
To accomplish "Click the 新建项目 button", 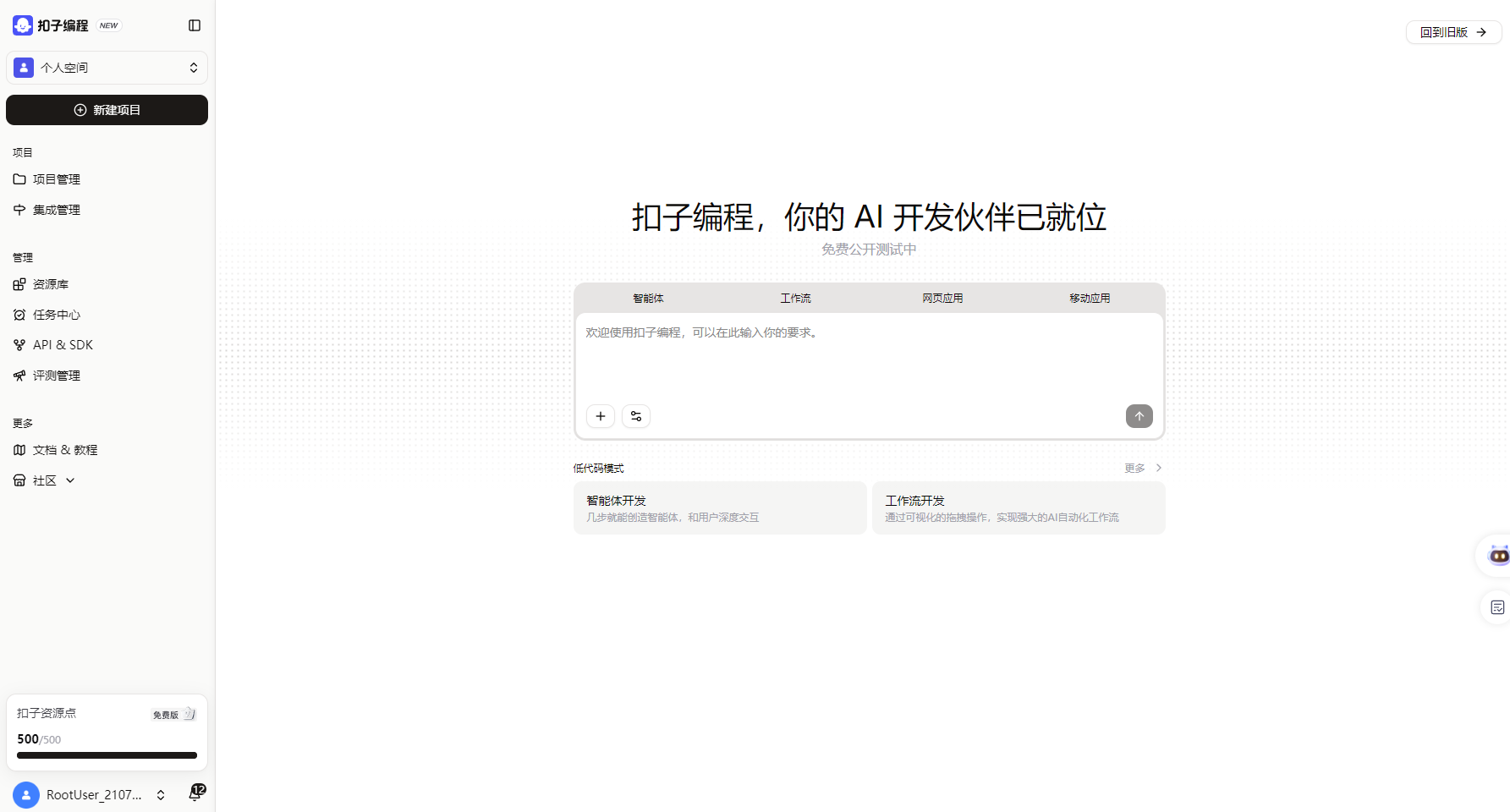I will pyautogui.click(x=107, y=110).
